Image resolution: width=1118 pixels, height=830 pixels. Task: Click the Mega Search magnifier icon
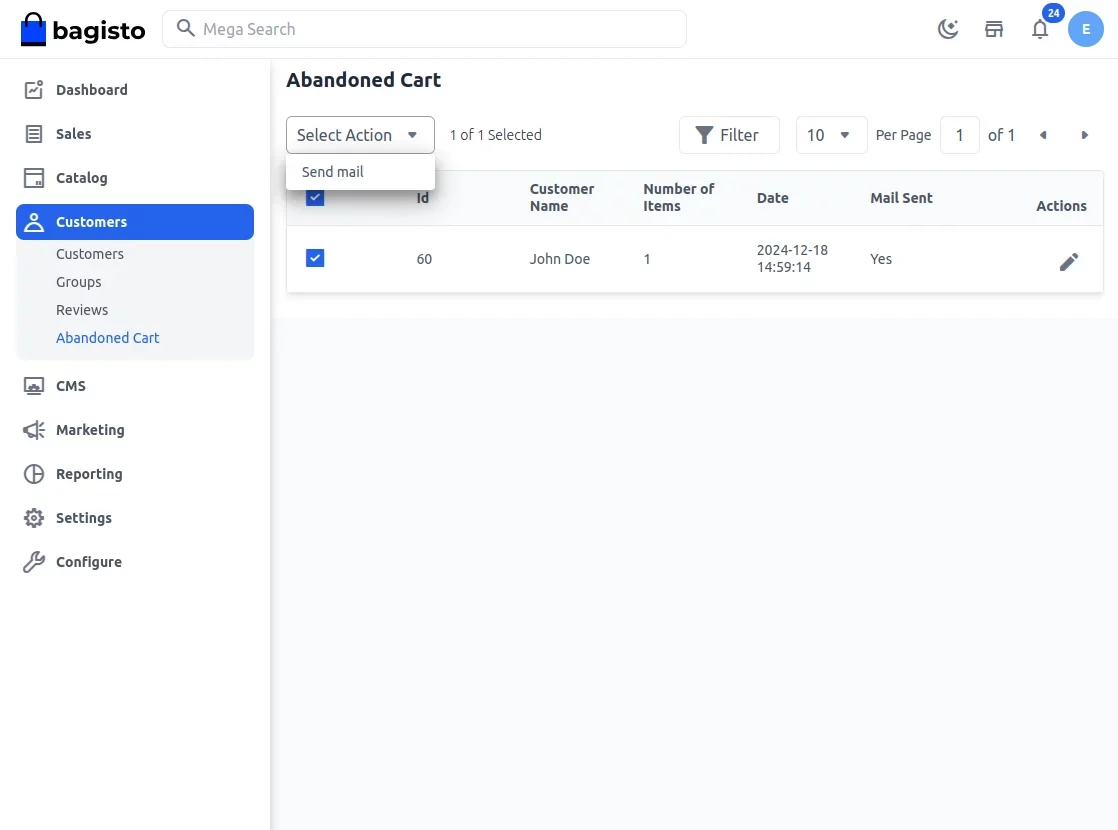click(185, 29)
